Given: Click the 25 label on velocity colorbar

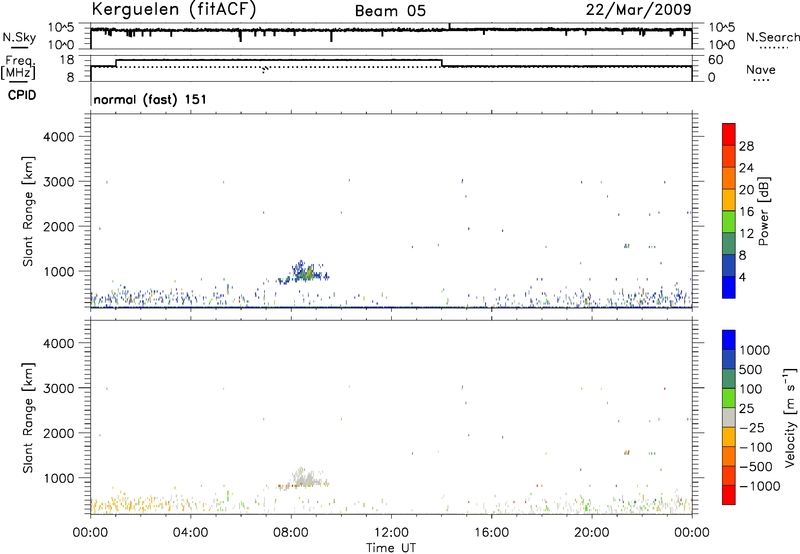Looking at the screenshot, I should click(747, 409).
